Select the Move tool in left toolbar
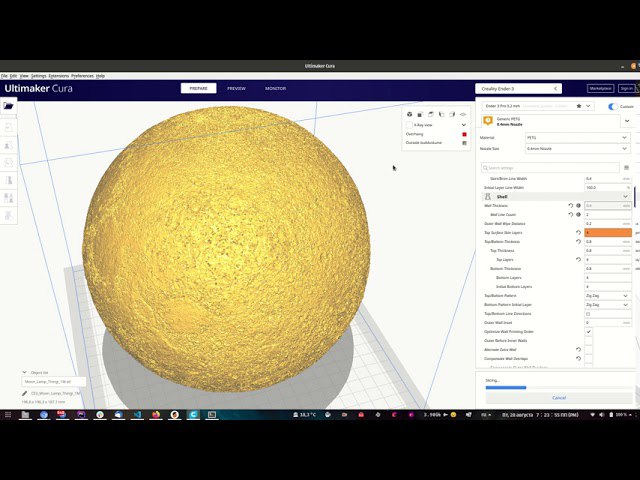 [x=9, y=128]
